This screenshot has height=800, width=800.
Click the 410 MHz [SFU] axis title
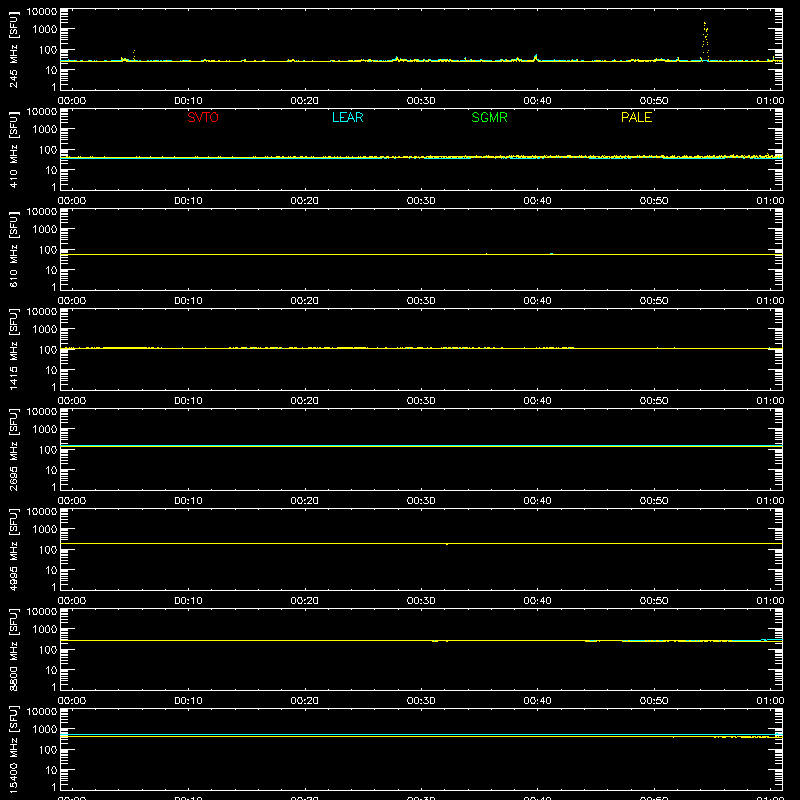[14, 149]
